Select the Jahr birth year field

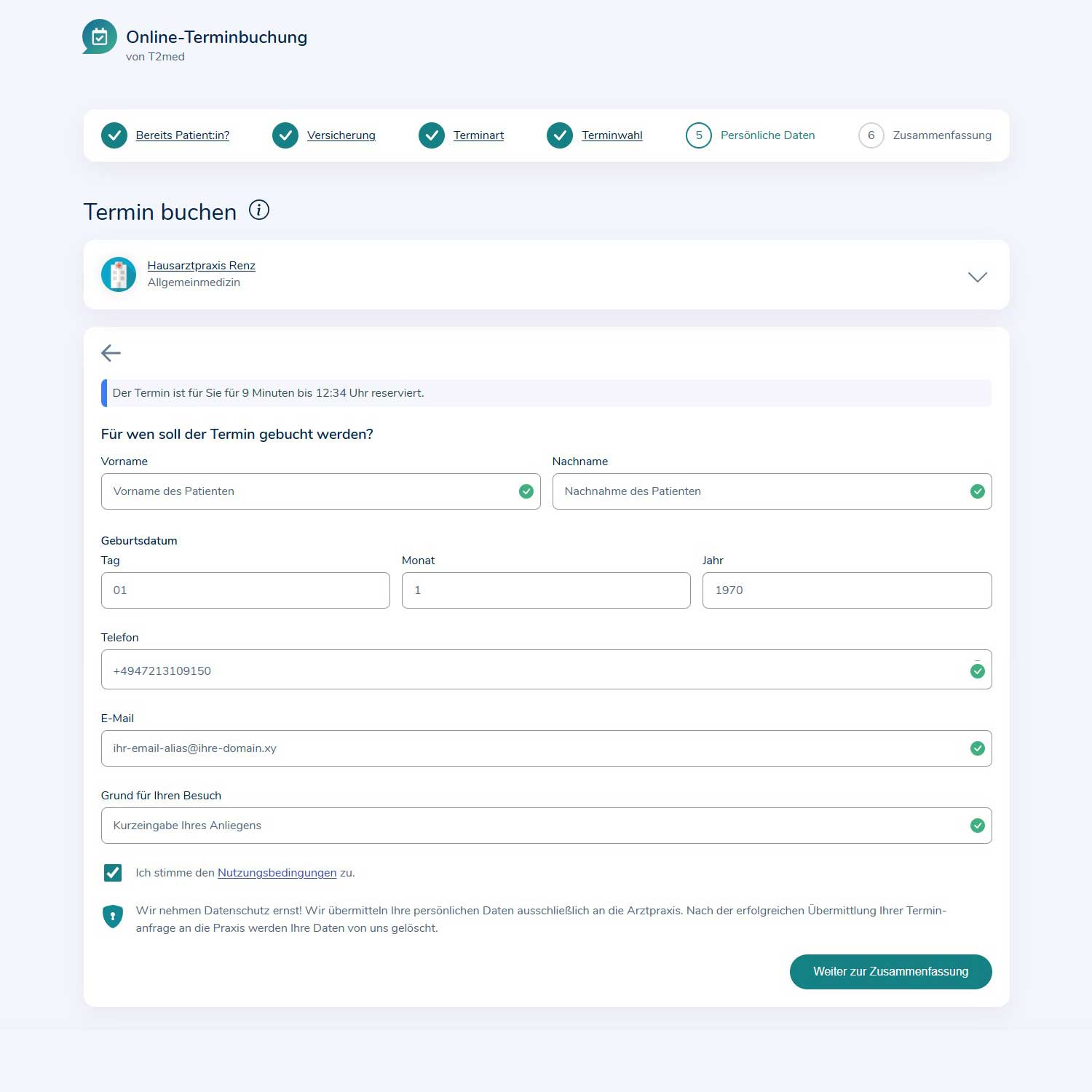[x=846, y=590]
